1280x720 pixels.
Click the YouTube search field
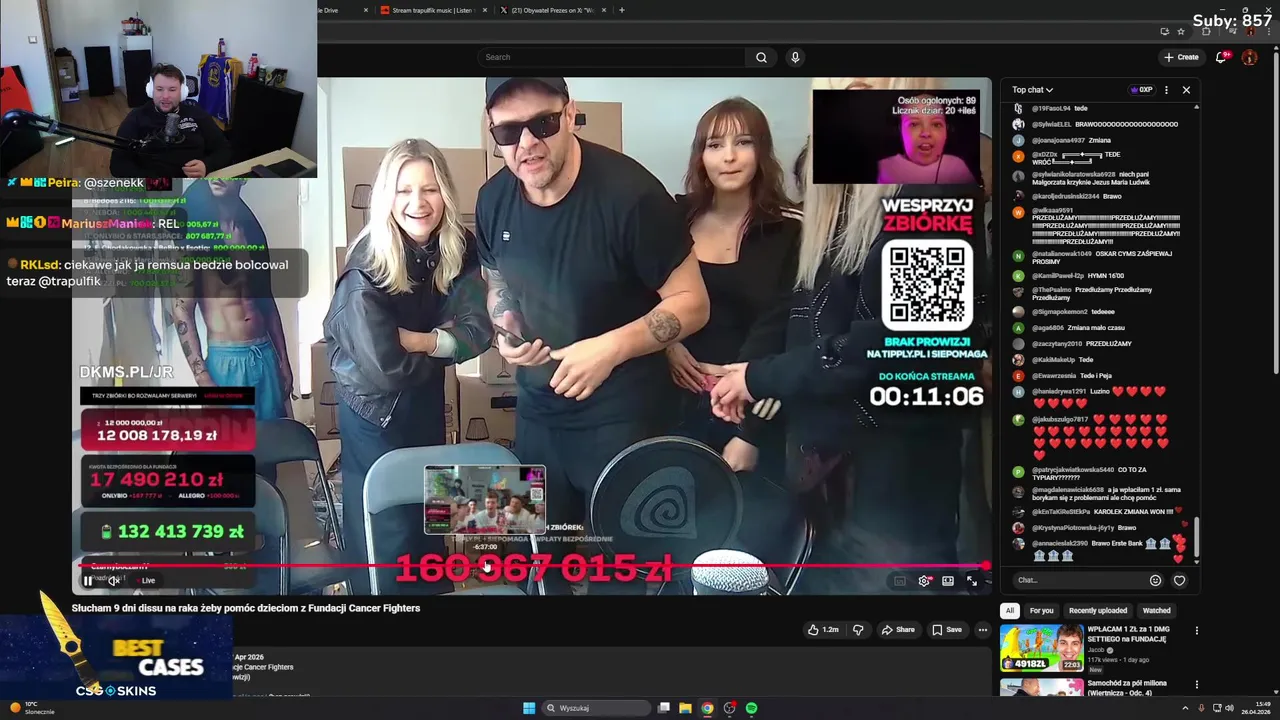[x=612, y=57]
